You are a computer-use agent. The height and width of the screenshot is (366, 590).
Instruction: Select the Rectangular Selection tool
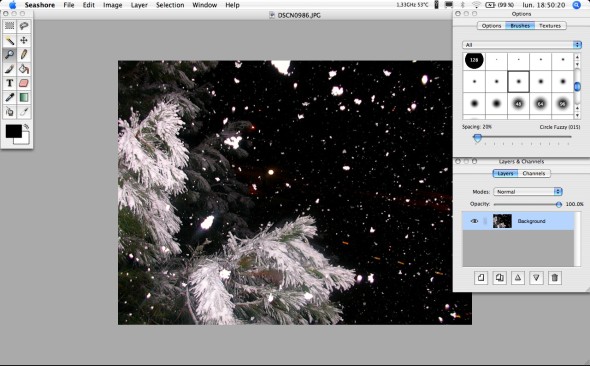[x=9, y=26]
